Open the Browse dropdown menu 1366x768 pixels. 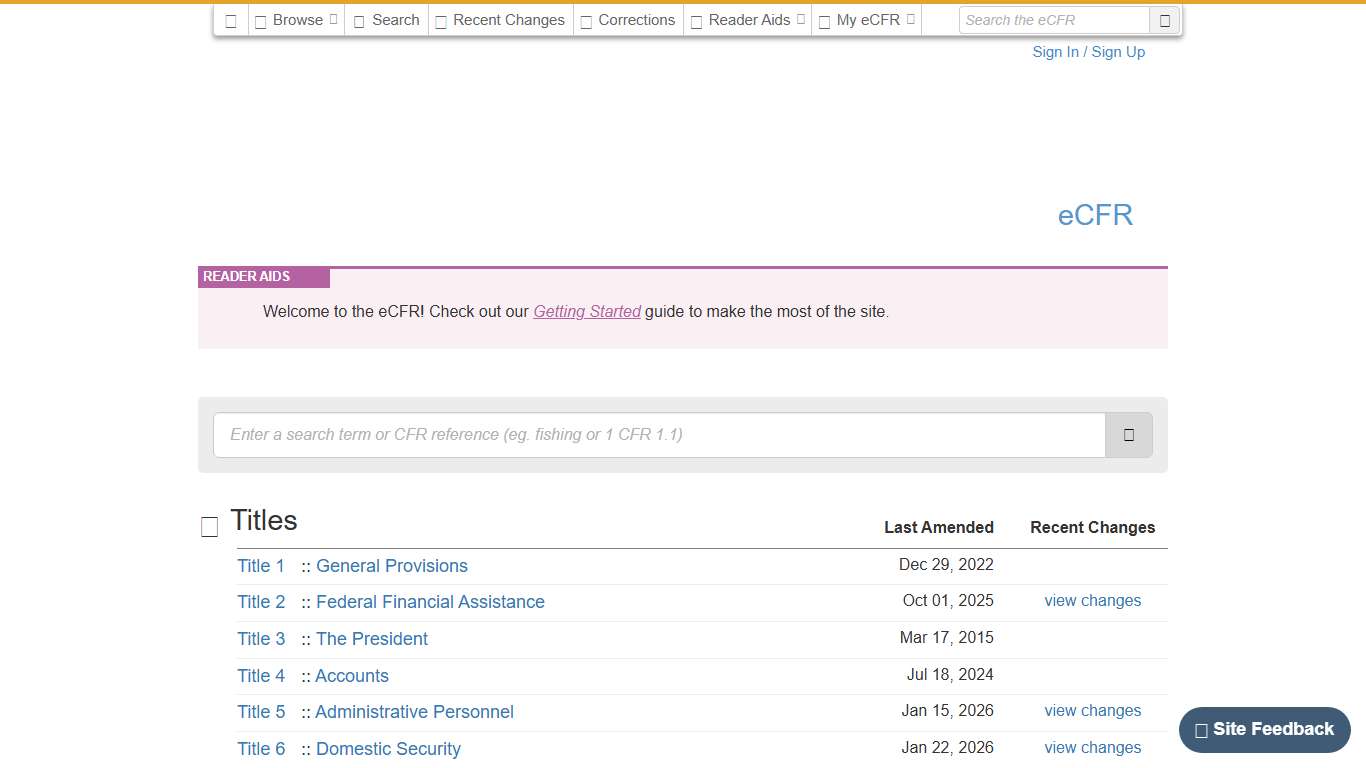tap(296, 20)
